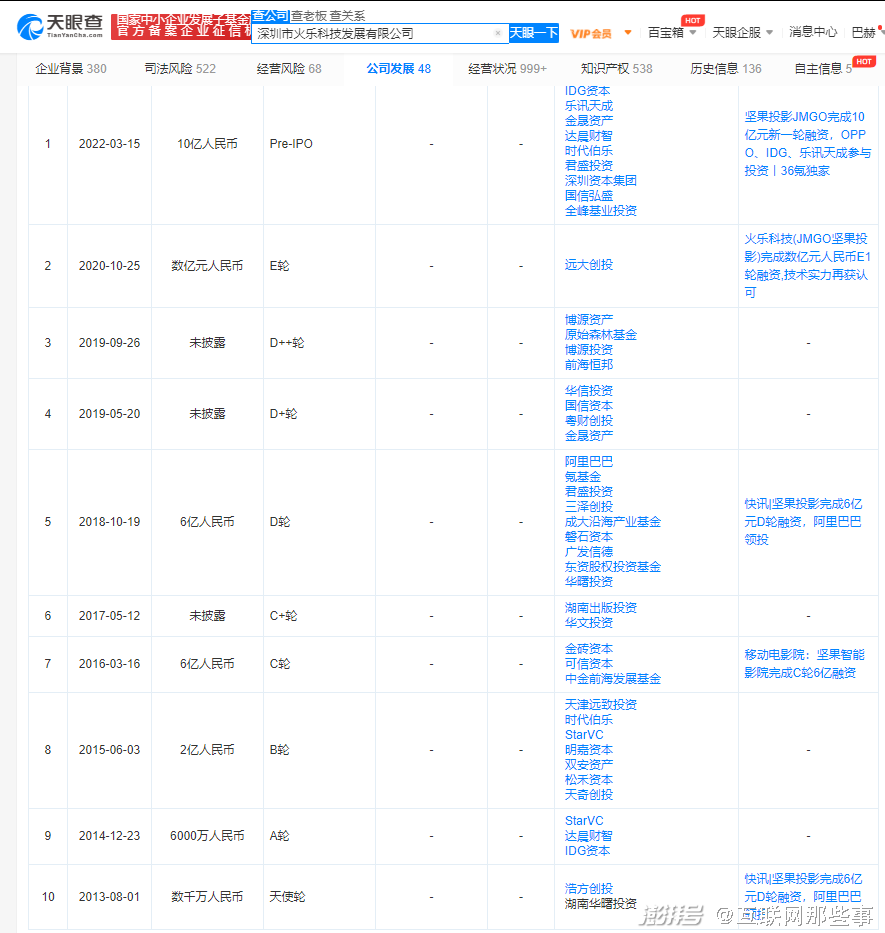Screen dimensions: 885x933
Task: Click the 天眼一下 search button
Action: (534, 33)
